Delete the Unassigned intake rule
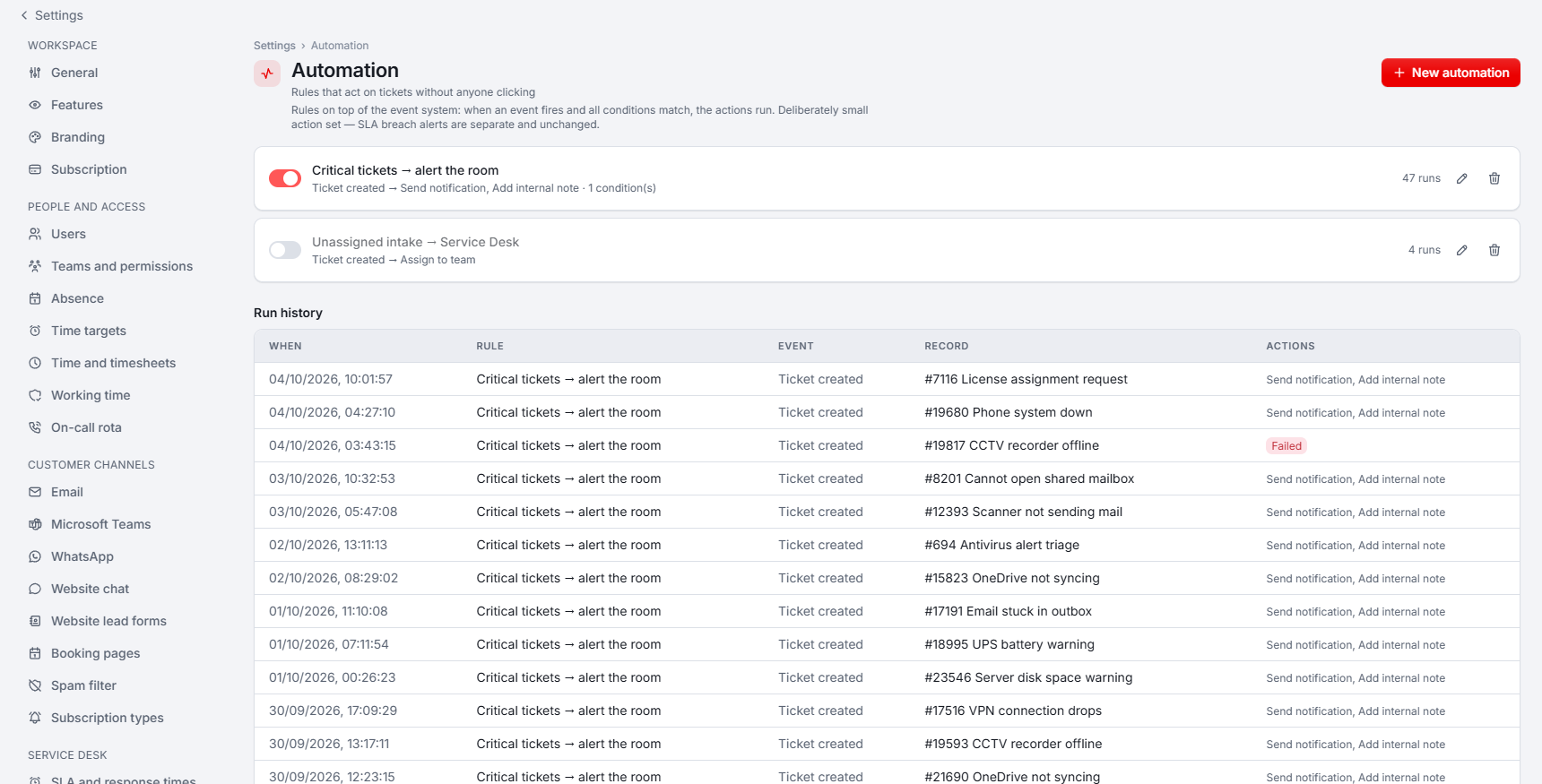The width and height of the screenshot is (1542, 784). pos(1494,250)
